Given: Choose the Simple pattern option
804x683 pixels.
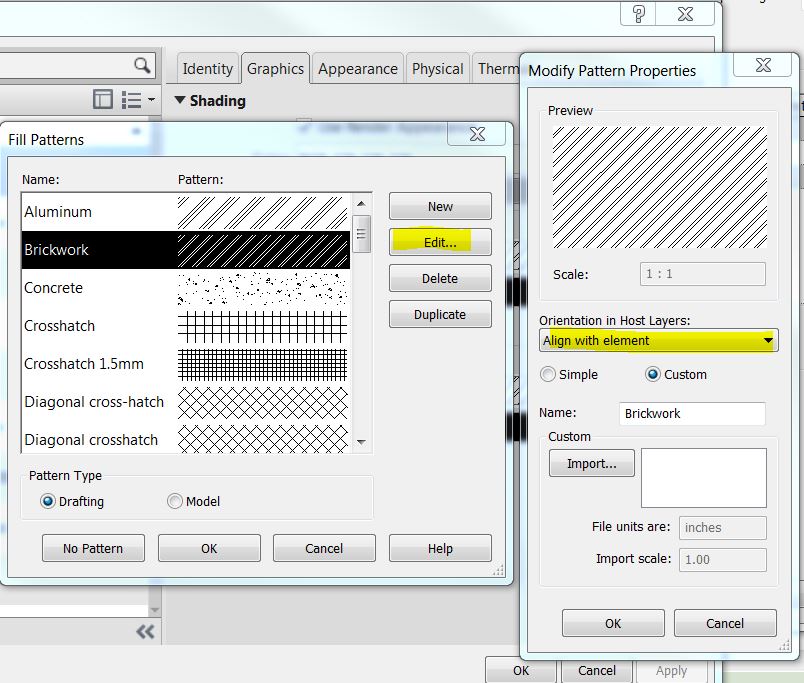Looking at the screenshot, I should 548,374.
